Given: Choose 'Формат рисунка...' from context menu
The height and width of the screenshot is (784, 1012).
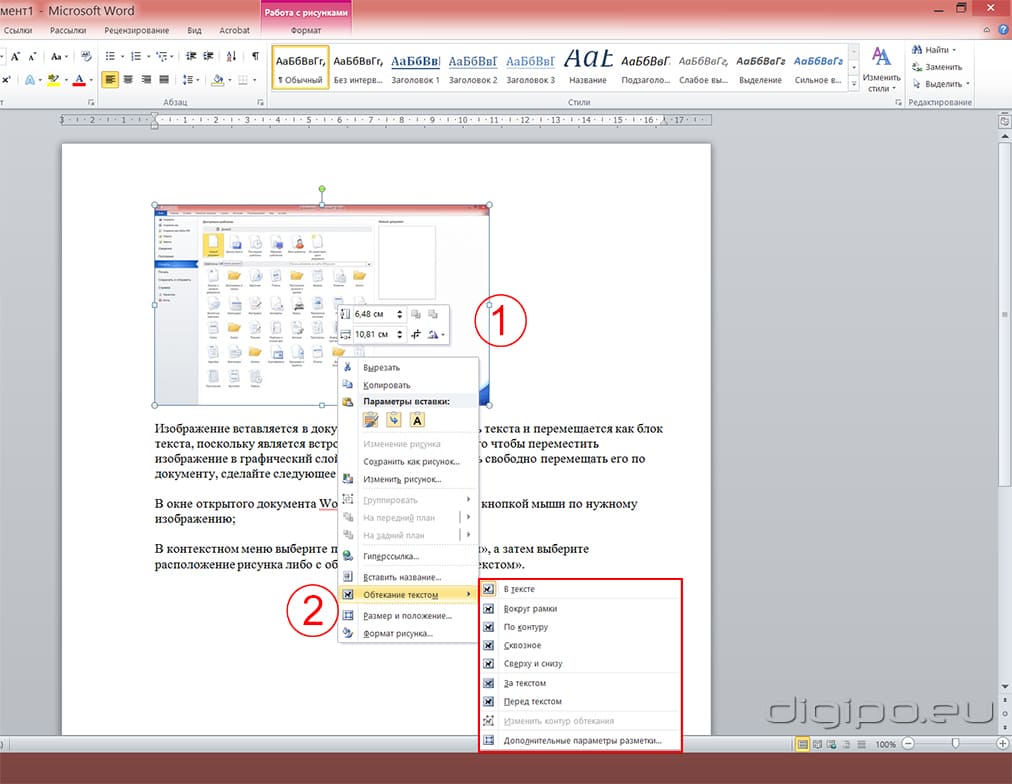Looking at the screenshot, I should [x=397, y=633].
